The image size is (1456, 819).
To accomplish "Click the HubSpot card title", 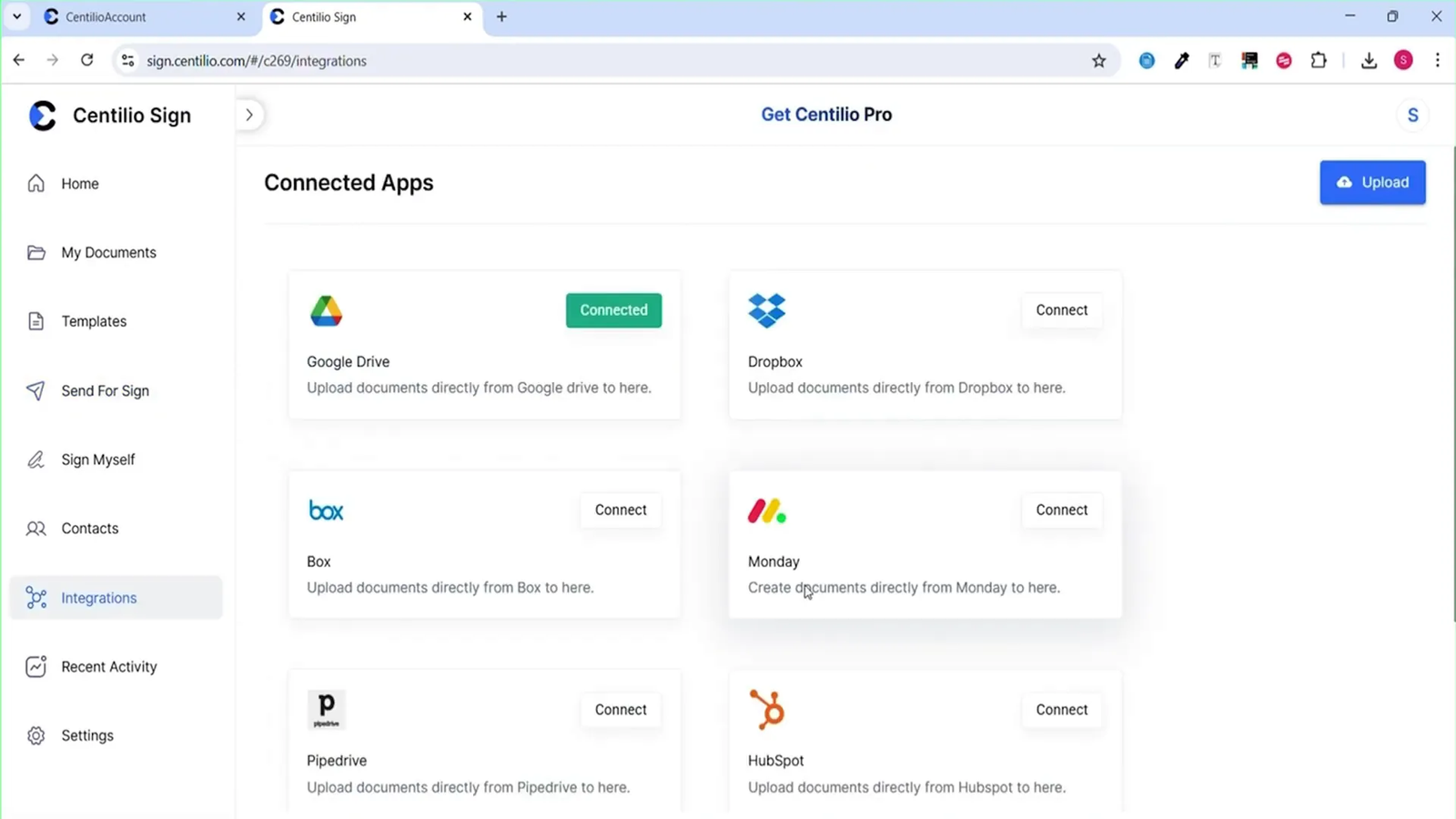I will (x=775, y=761).
